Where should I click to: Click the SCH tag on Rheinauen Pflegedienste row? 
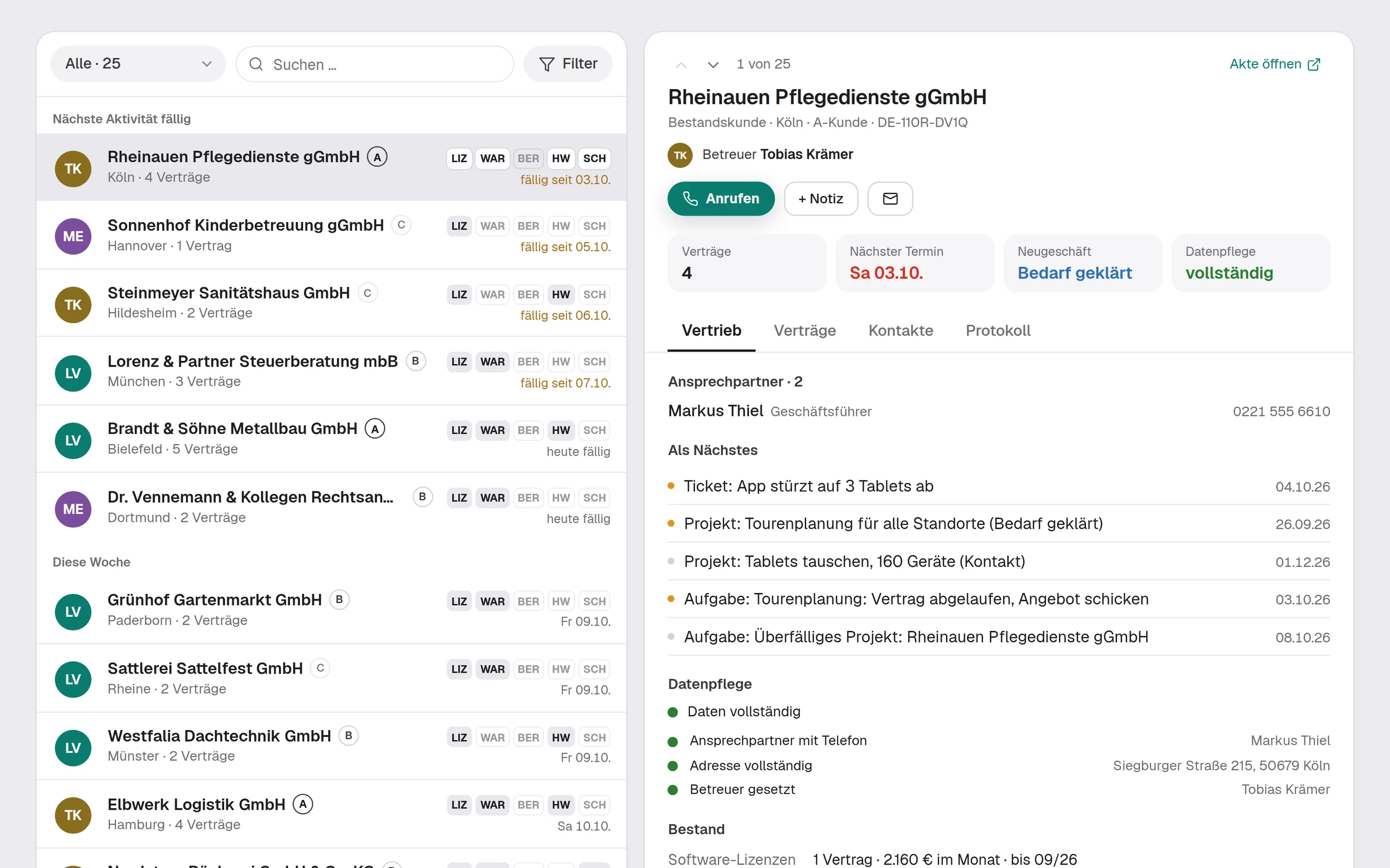(x=594, y=159)
